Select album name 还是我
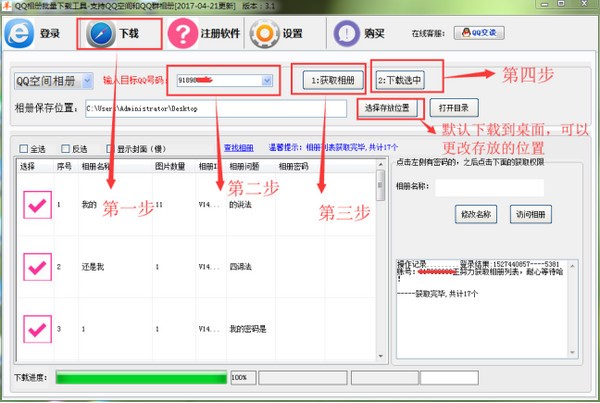The height and width of the screenshot is (403, 600). tap(93, 267)
